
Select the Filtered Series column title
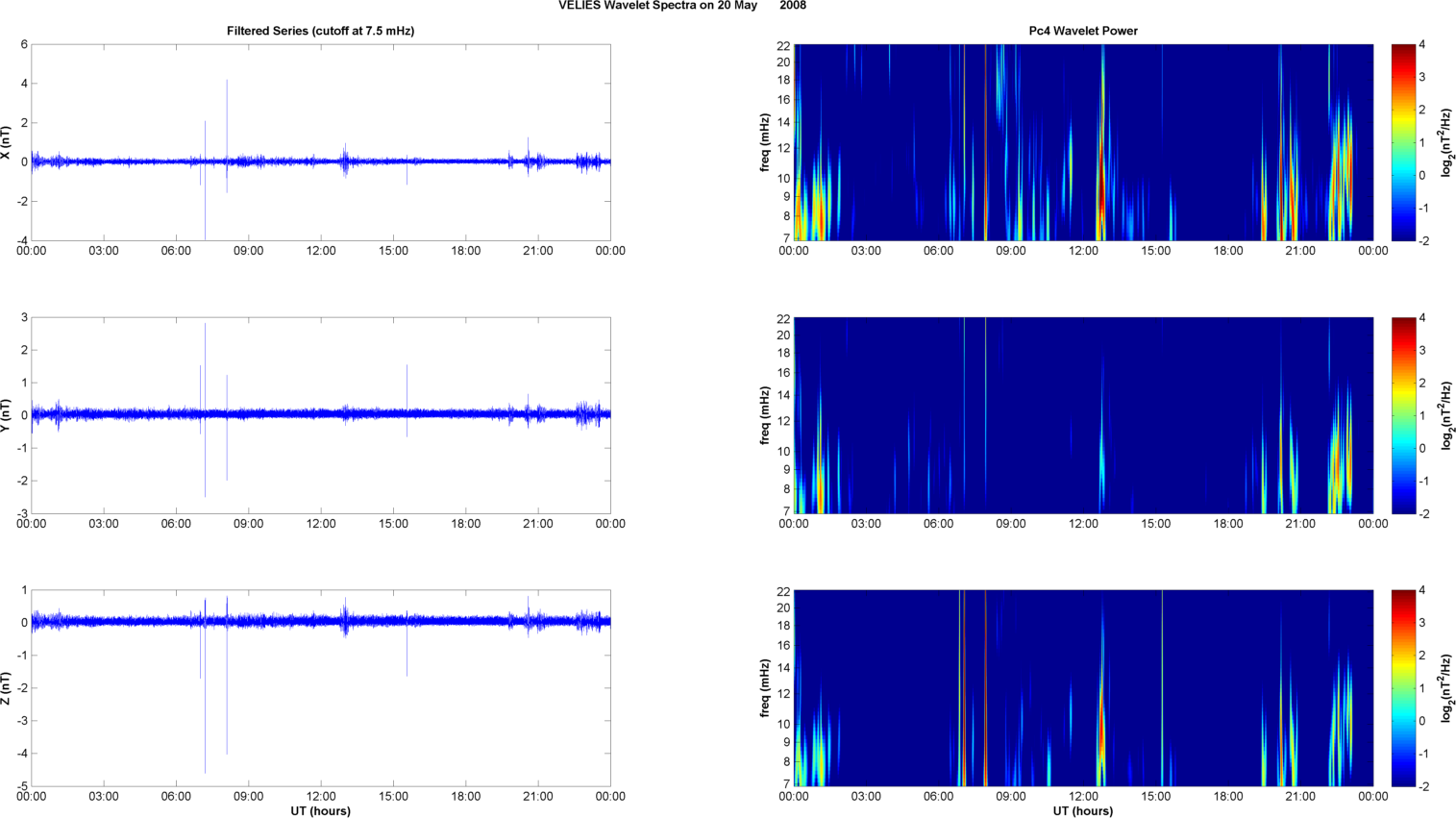(320, 31)
